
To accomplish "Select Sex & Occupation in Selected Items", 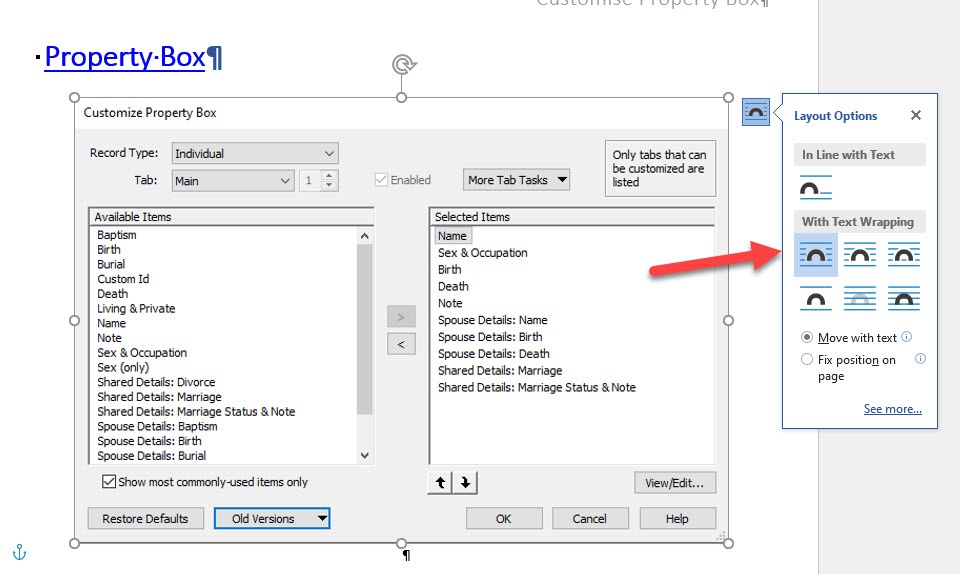I will (482, 253).
